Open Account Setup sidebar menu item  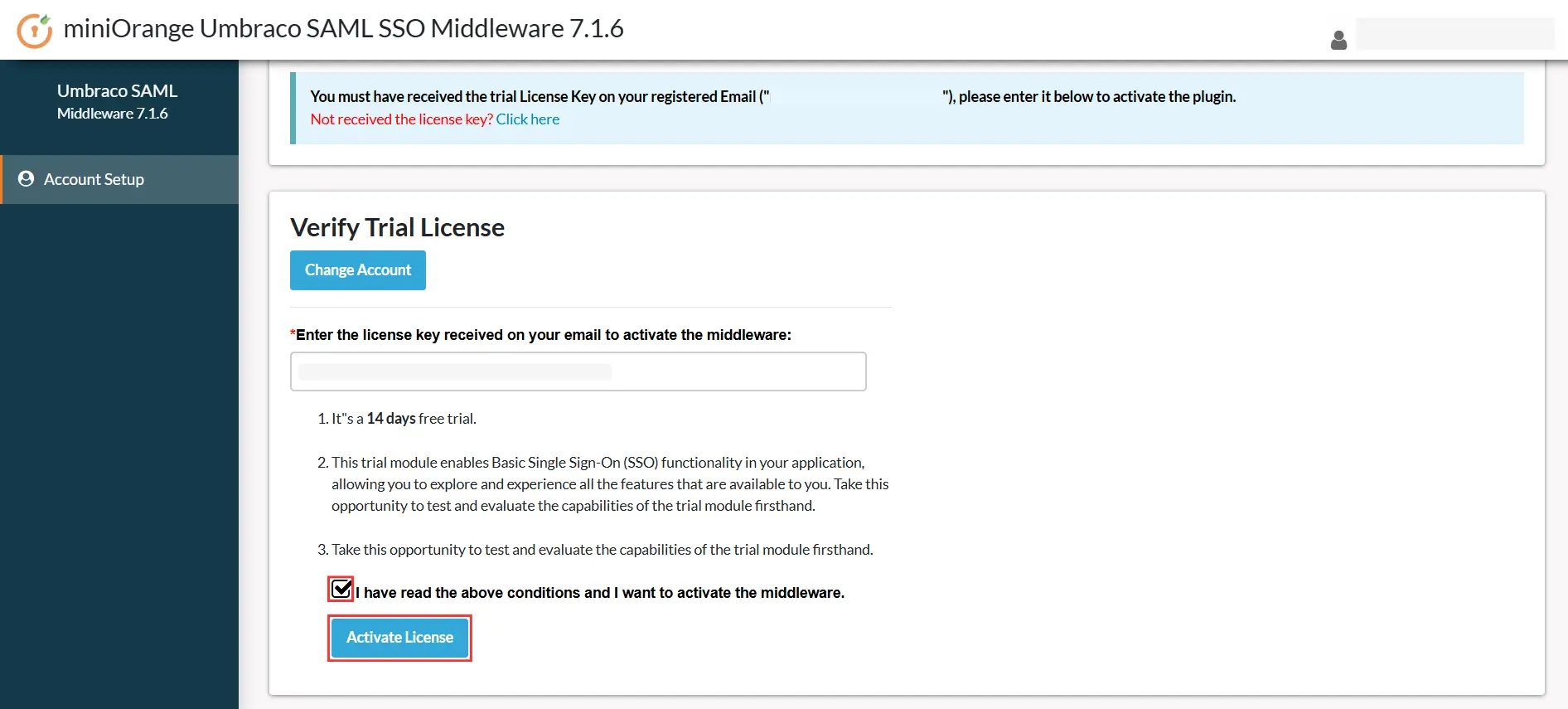(x=119, y=179)
